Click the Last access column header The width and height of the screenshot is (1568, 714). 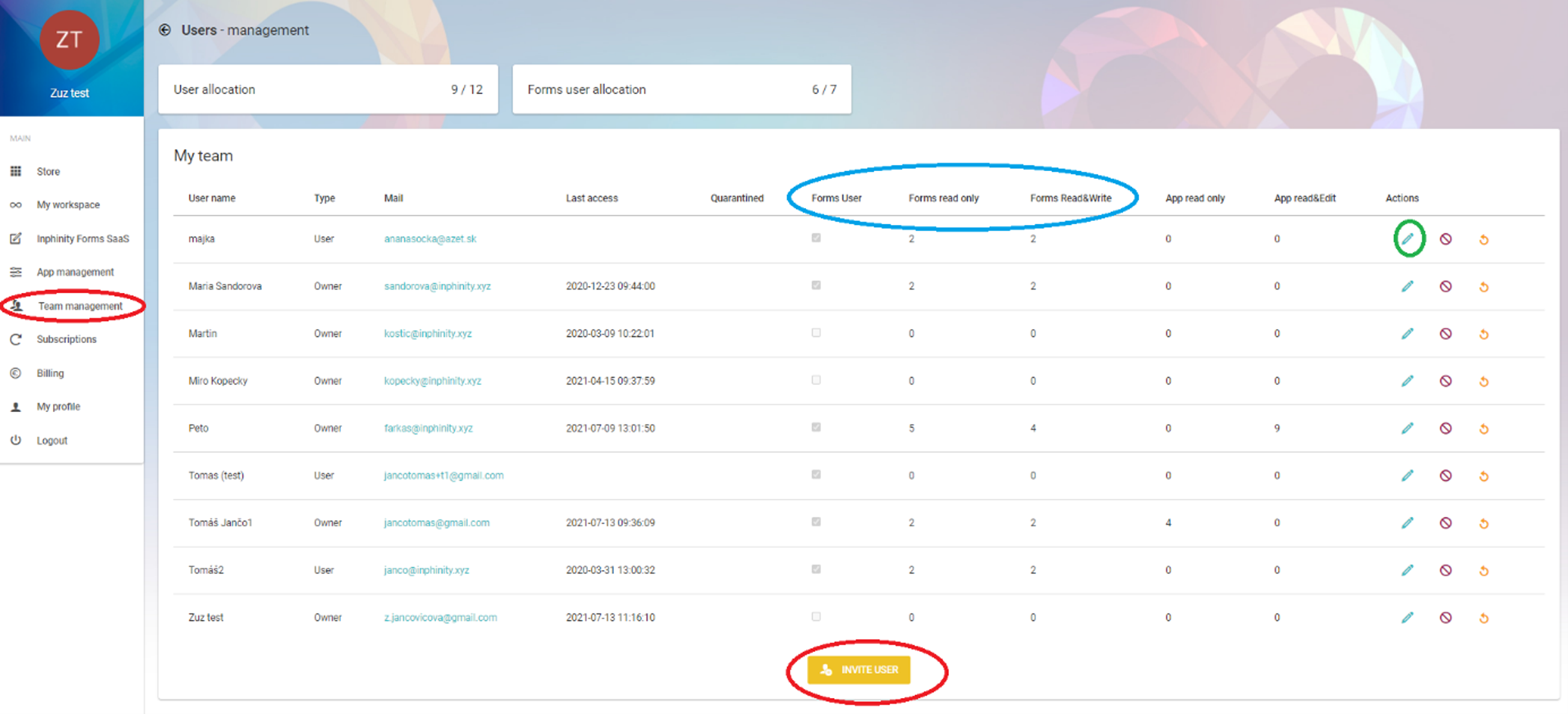[592, 198]
